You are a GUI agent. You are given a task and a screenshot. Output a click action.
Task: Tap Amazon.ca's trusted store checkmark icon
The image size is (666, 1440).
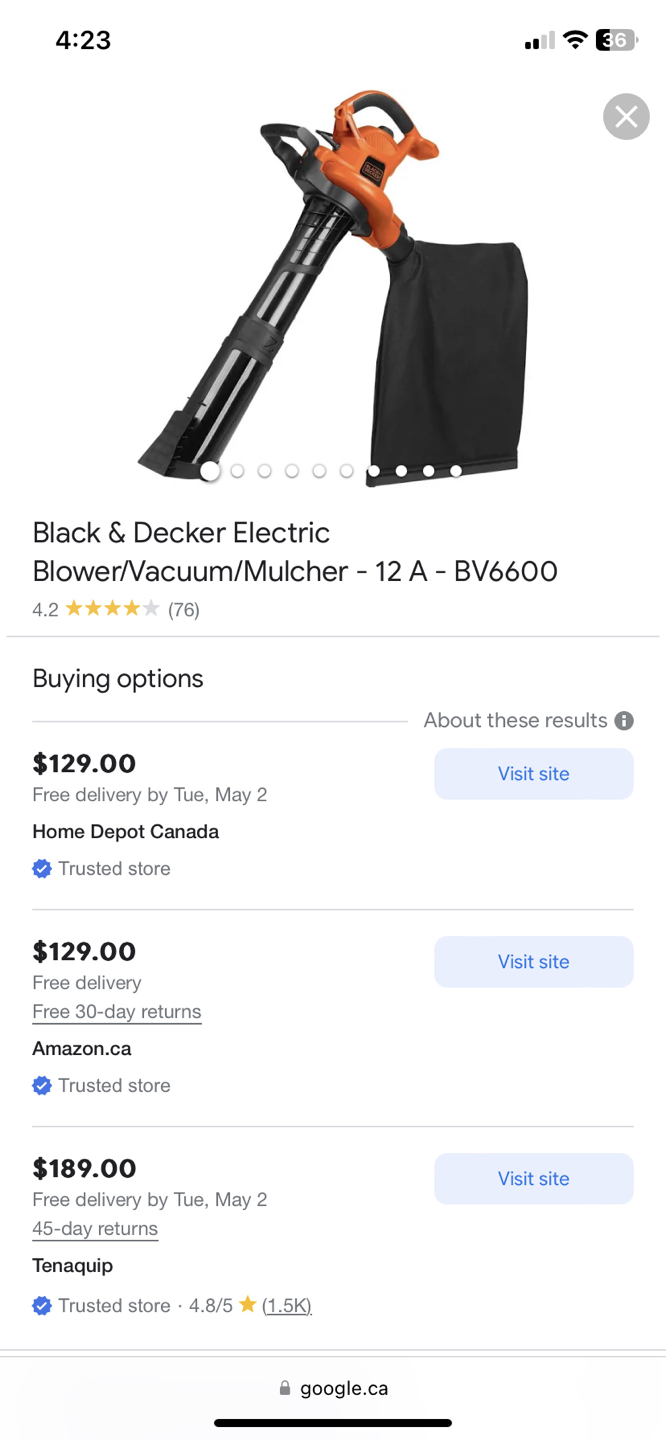pos(42,1086)
